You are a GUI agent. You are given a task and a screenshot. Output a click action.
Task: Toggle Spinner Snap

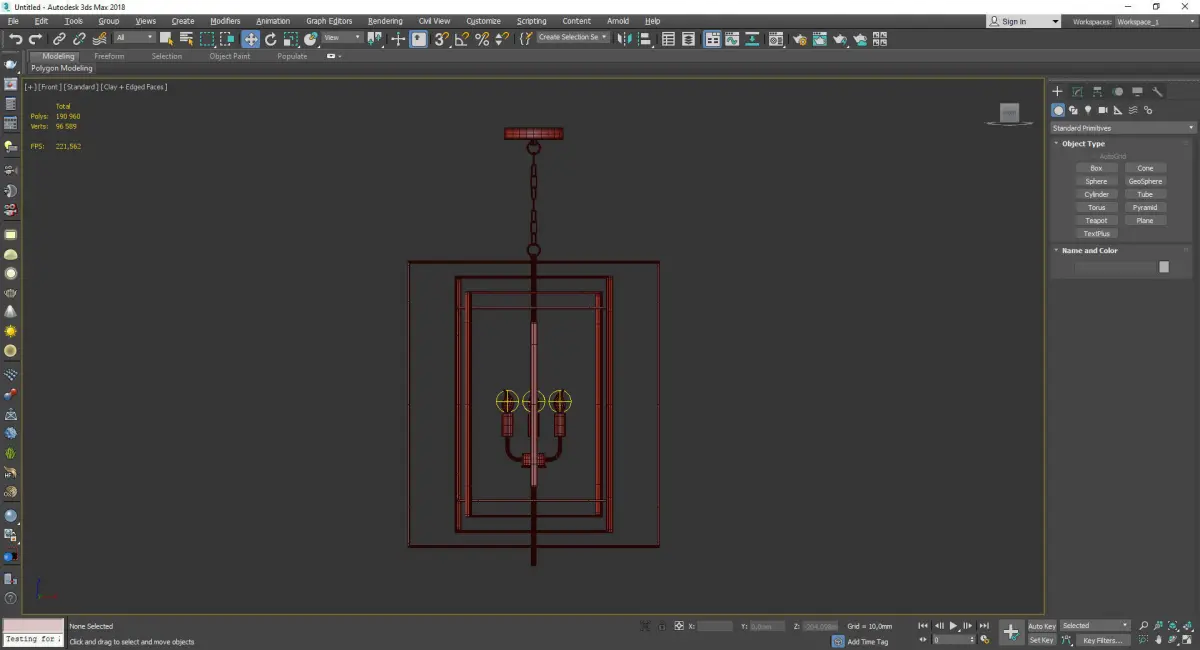pos(501,39)
